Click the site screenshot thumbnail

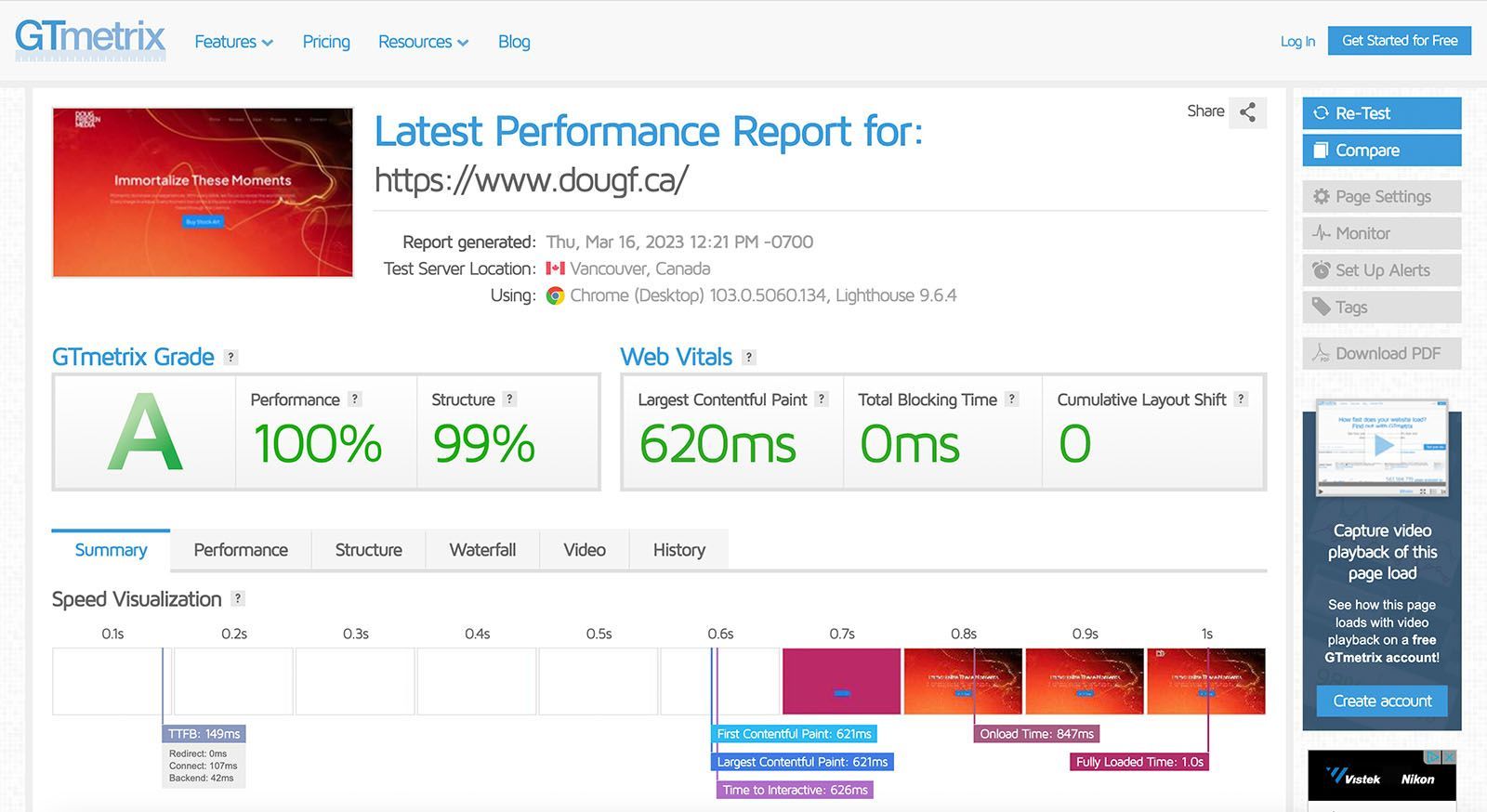pos(203,192)
